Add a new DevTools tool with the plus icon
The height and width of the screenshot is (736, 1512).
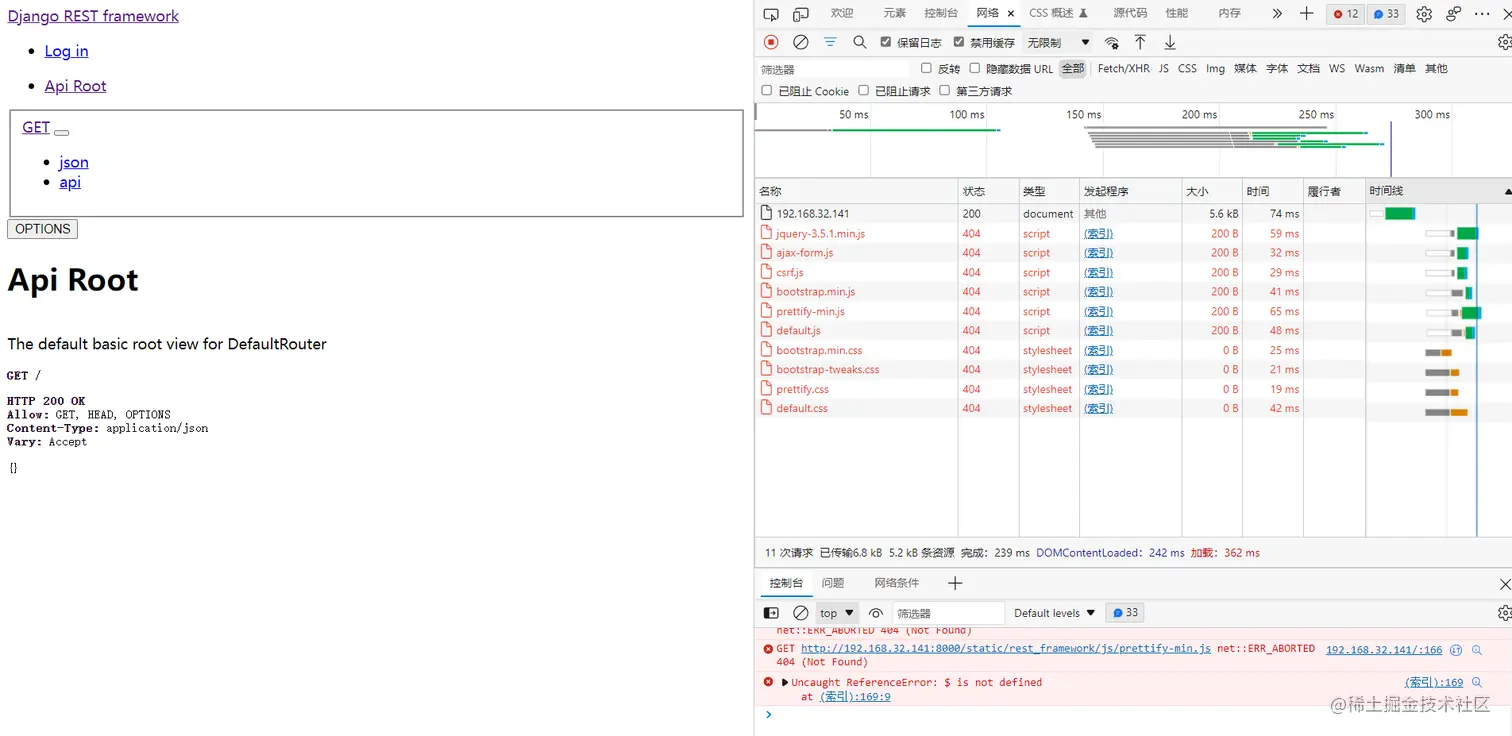(1307, 14)
